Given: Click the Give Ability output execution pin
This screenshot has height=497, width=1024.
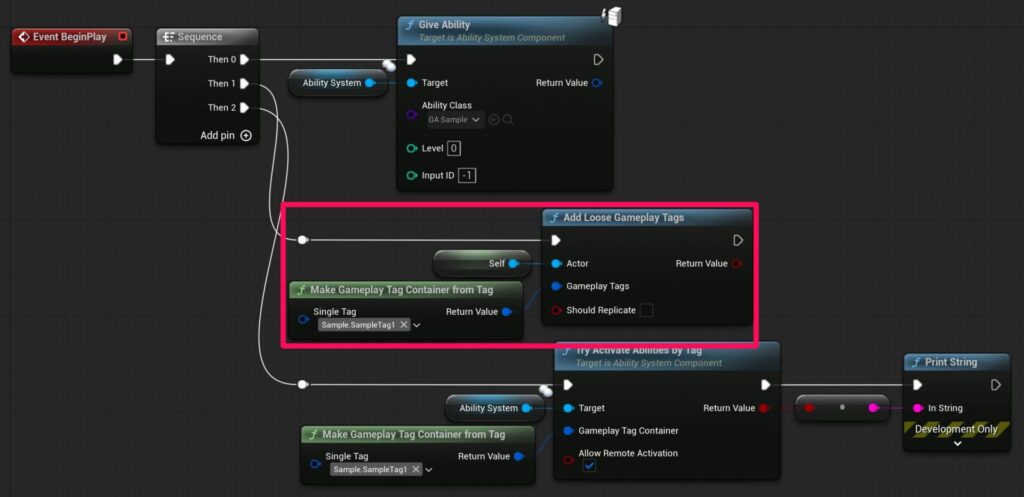Looking at the screenshot, I should tap(598, 60).
